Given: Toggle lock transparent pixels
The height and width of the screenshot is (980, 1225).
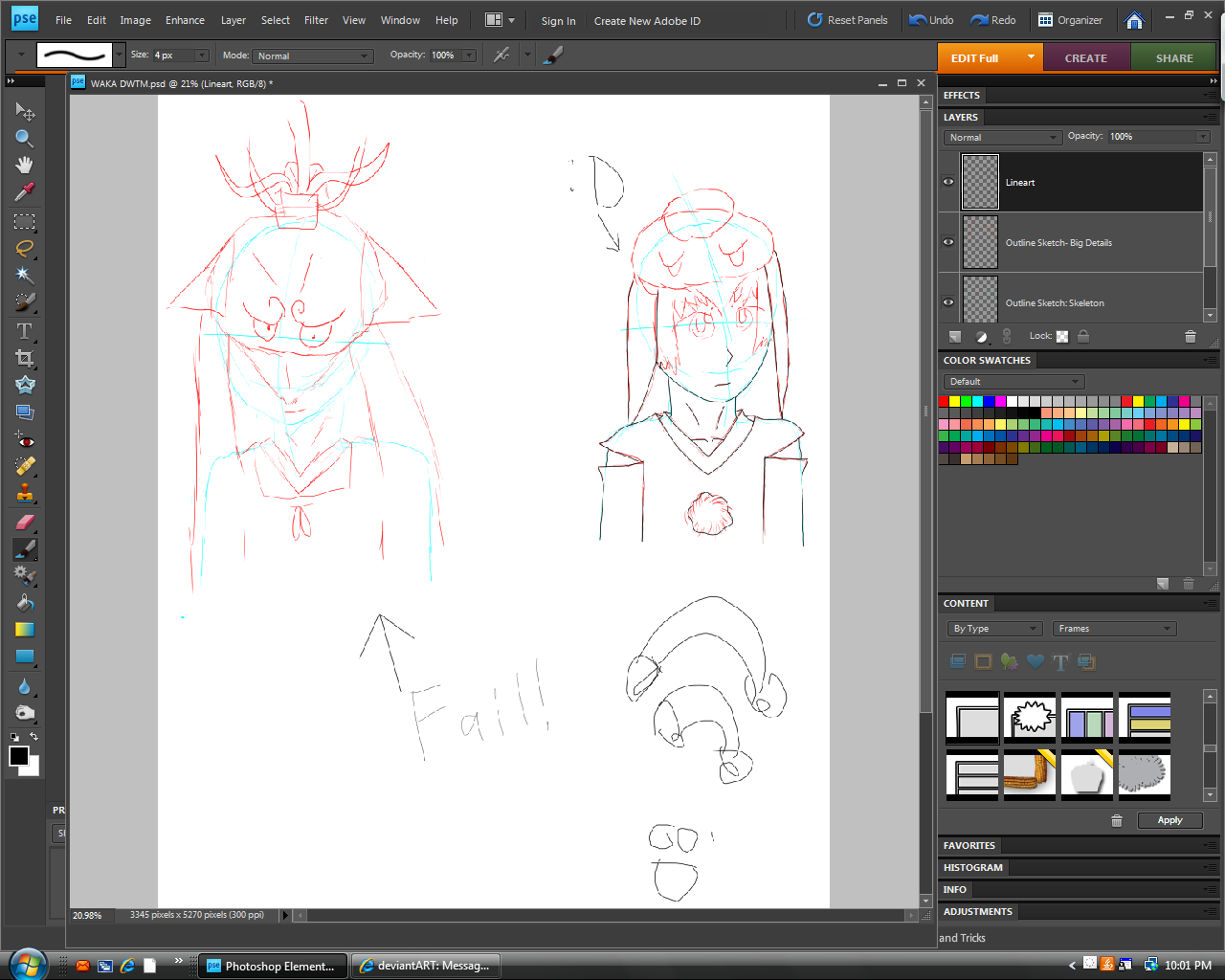Looking at the screenshot, I should [x=1062, y=337].
